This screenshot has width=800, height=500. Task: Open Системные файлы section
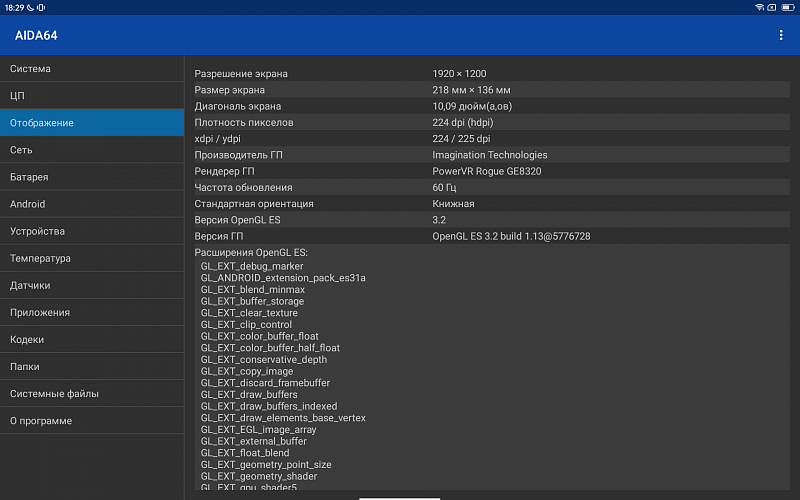[92, 393]
